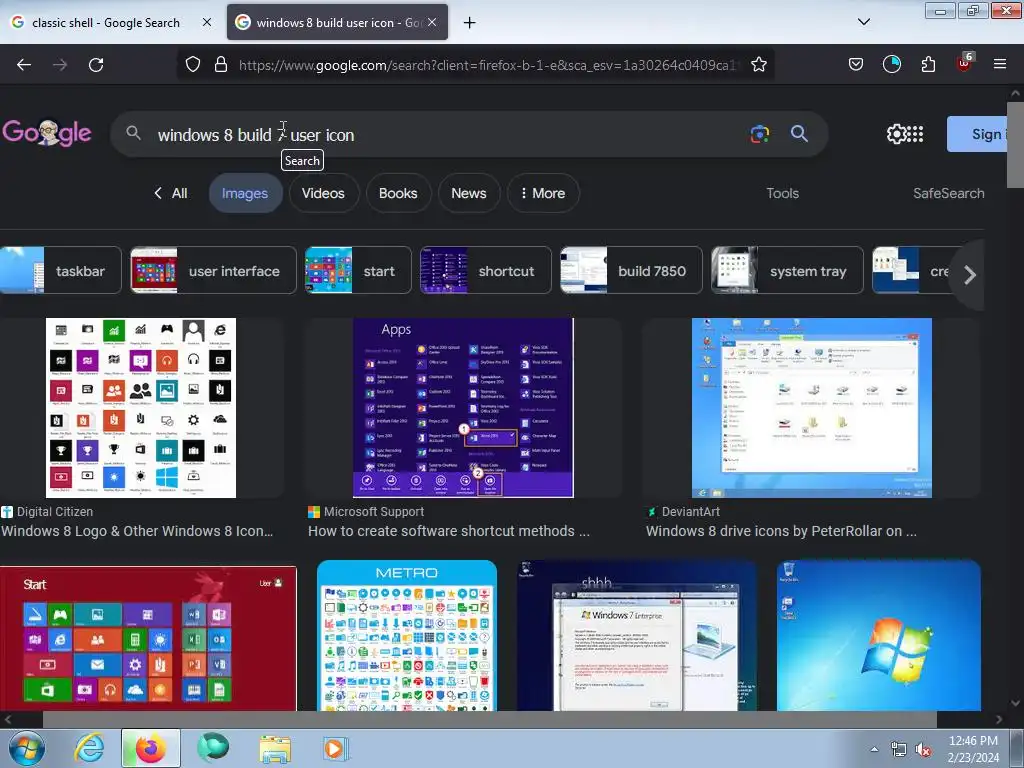Select the build 7850 suggestion chip
This screenshot has height=768, width=1024.
tap(631, 270)
